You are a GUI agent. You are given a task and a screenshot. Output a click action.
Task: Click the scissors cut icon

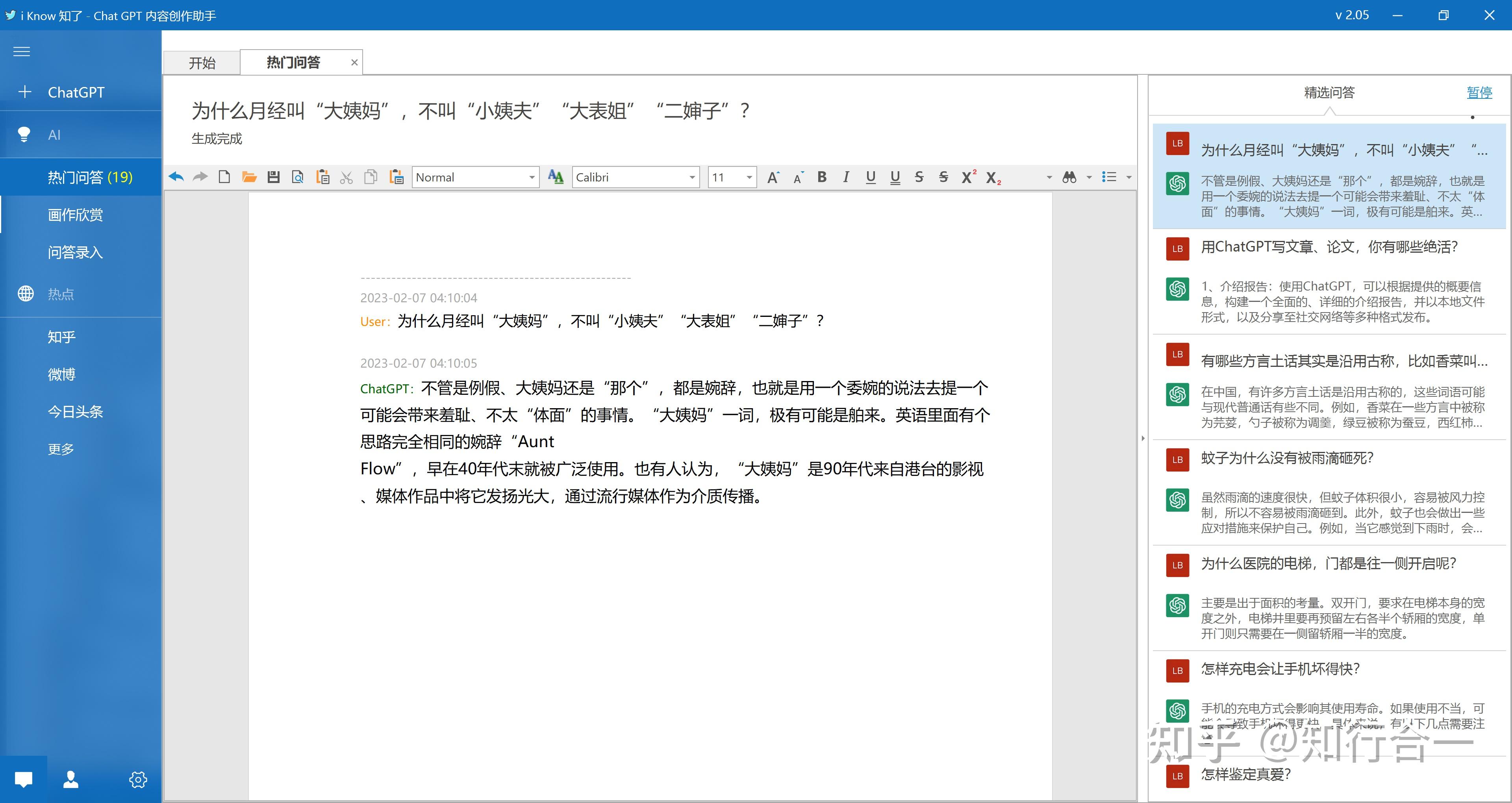(346, 177)
